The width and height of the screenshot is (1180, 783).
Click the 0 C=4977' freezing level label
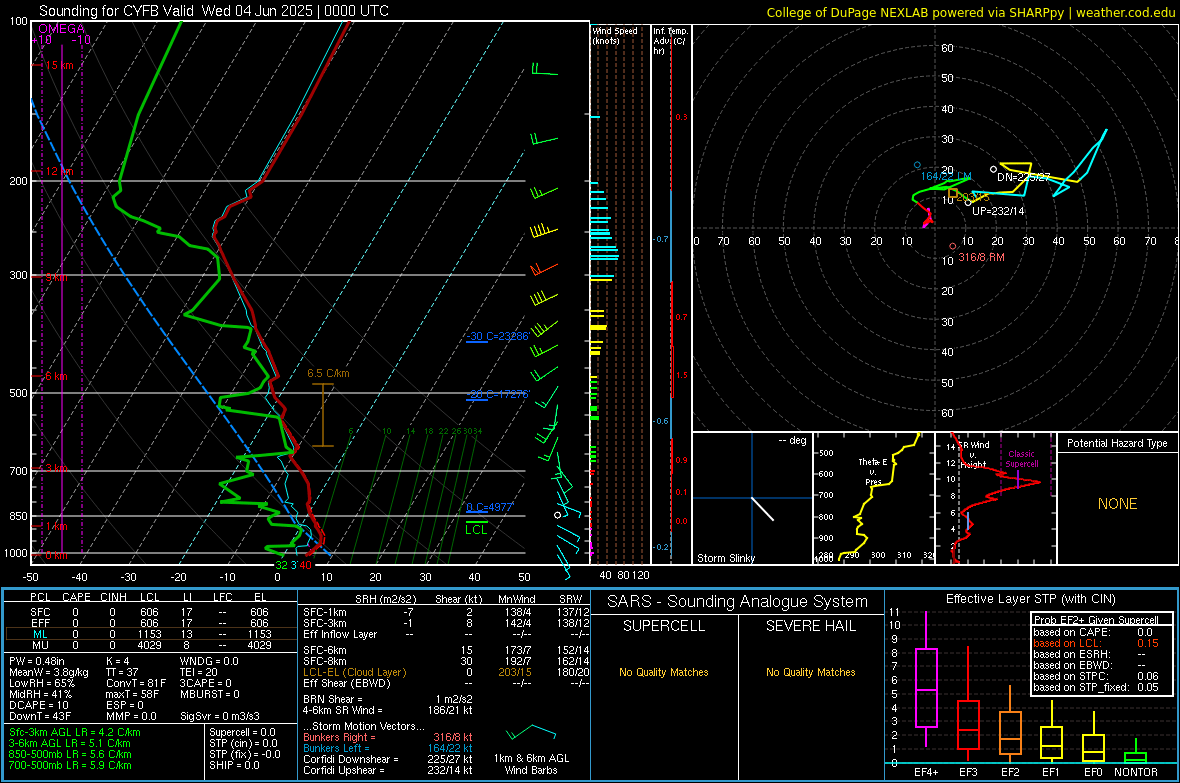489,507
